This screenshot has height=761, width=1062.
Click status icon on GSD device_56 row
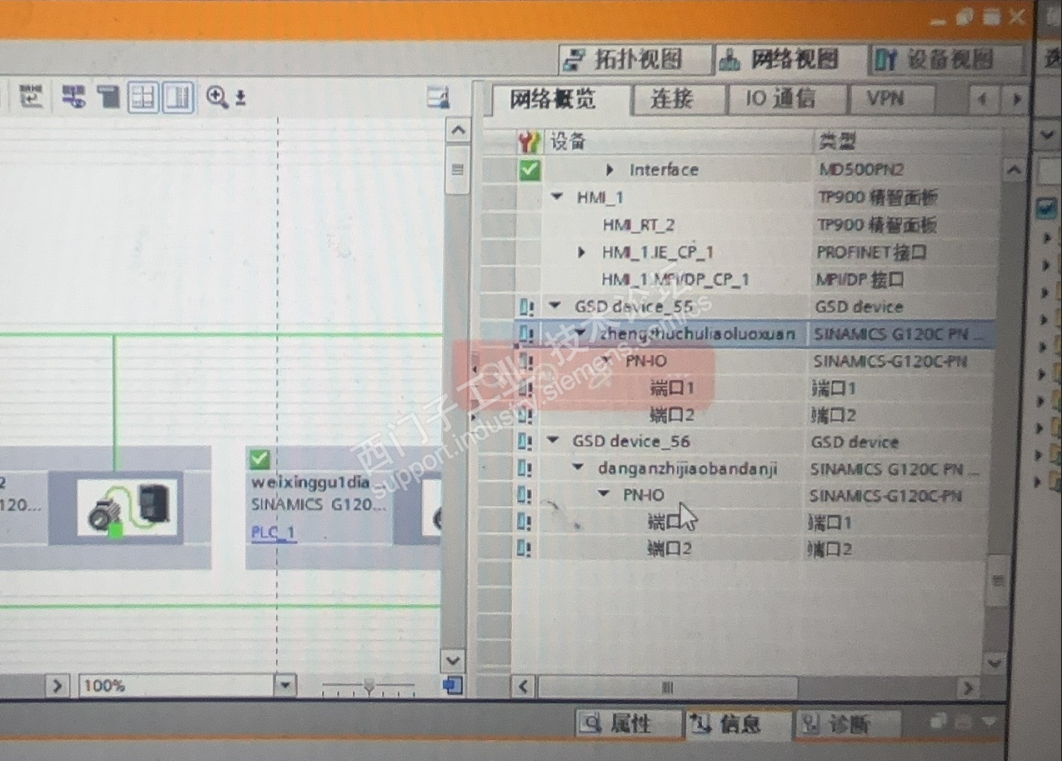(525, 441)
